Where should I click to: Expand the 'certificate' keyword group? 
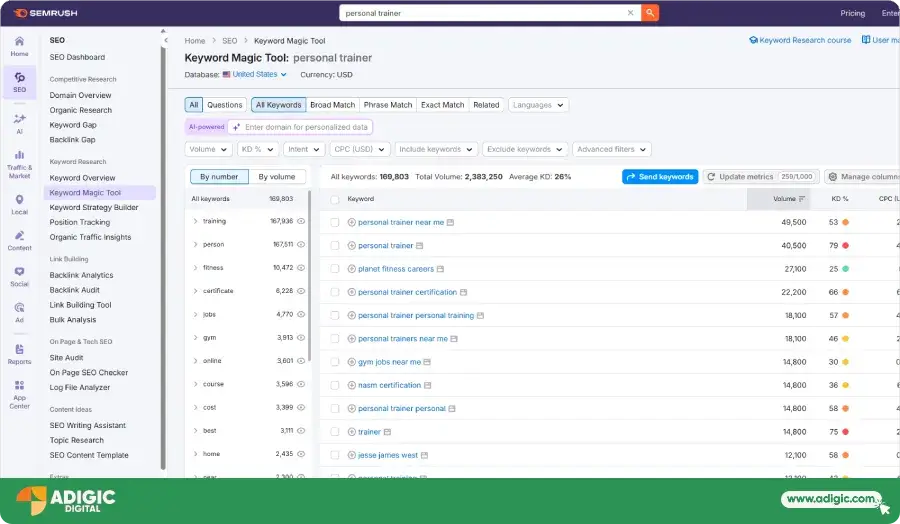point(195,291)
